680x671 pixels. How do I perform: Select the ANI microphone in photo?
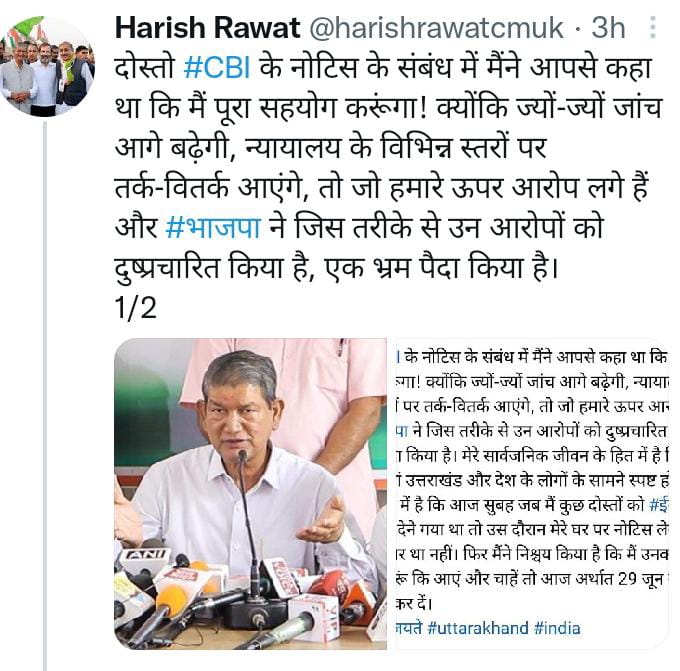coord(144,559)
